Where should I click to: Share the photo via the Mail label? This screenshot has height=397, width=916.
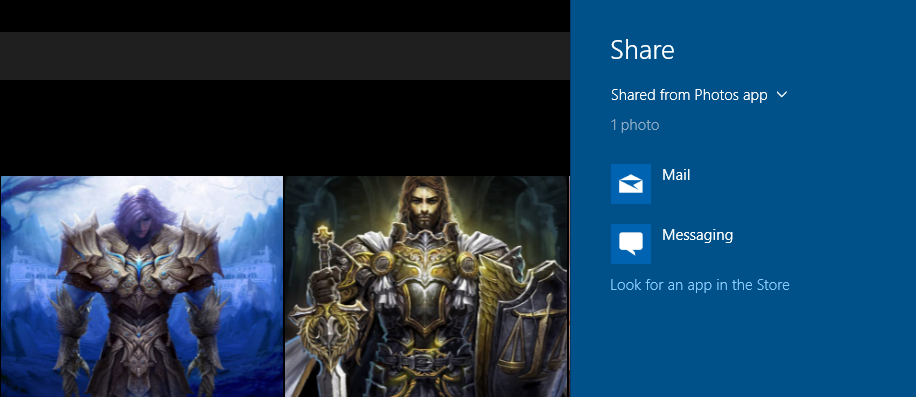coord(676,175)
